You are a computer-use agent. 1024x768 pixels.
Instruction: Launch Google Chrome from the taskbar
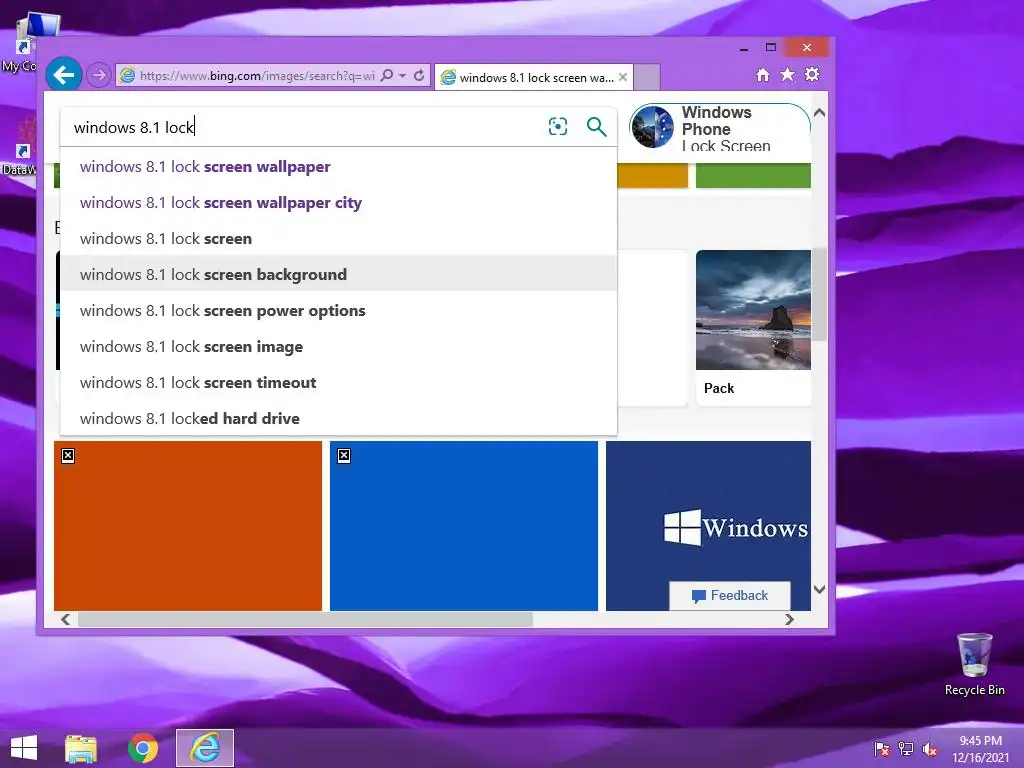(x=143, y=748)
